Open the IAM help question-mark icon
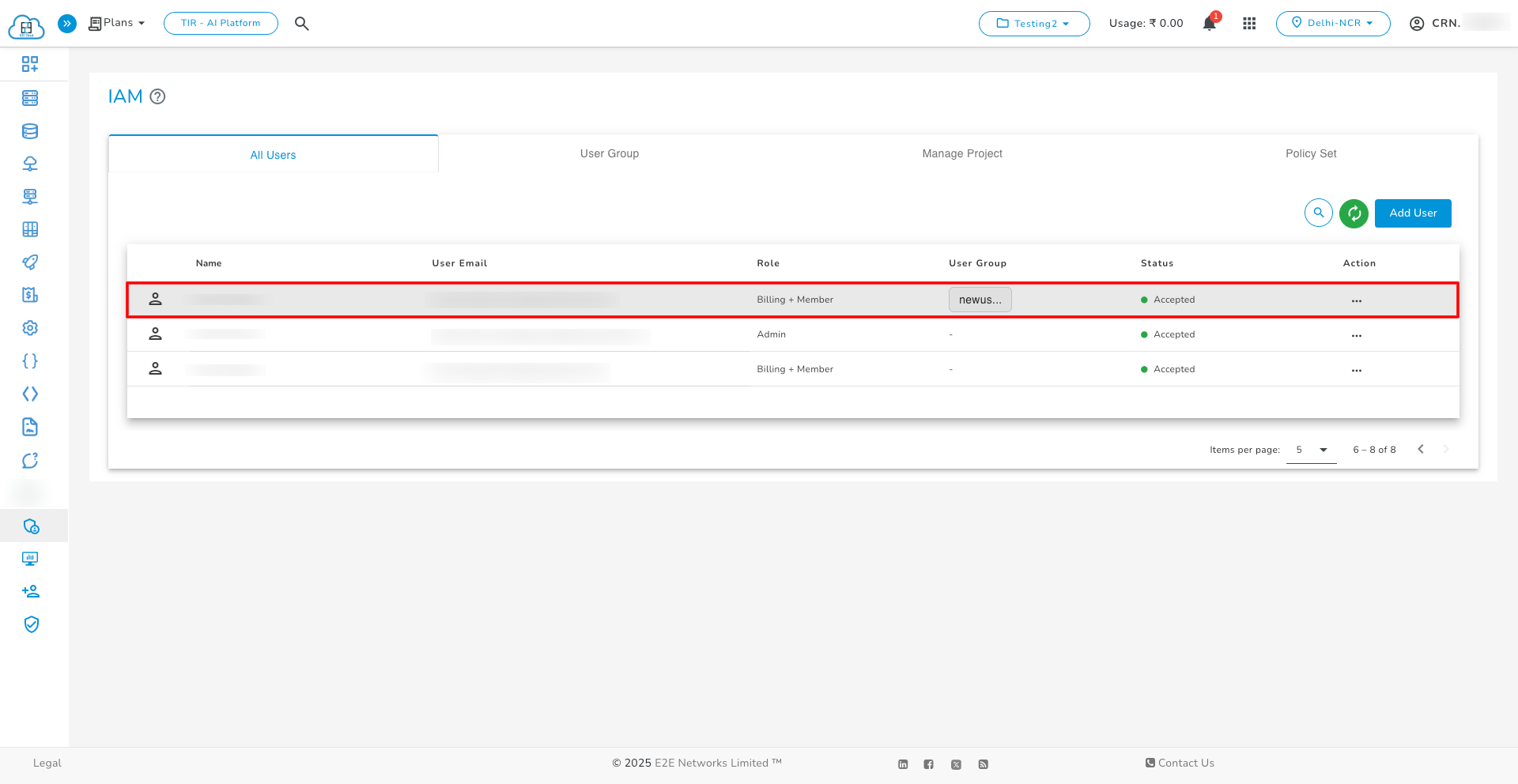This screenshot has width=1518, height=784. coord(157,96)
